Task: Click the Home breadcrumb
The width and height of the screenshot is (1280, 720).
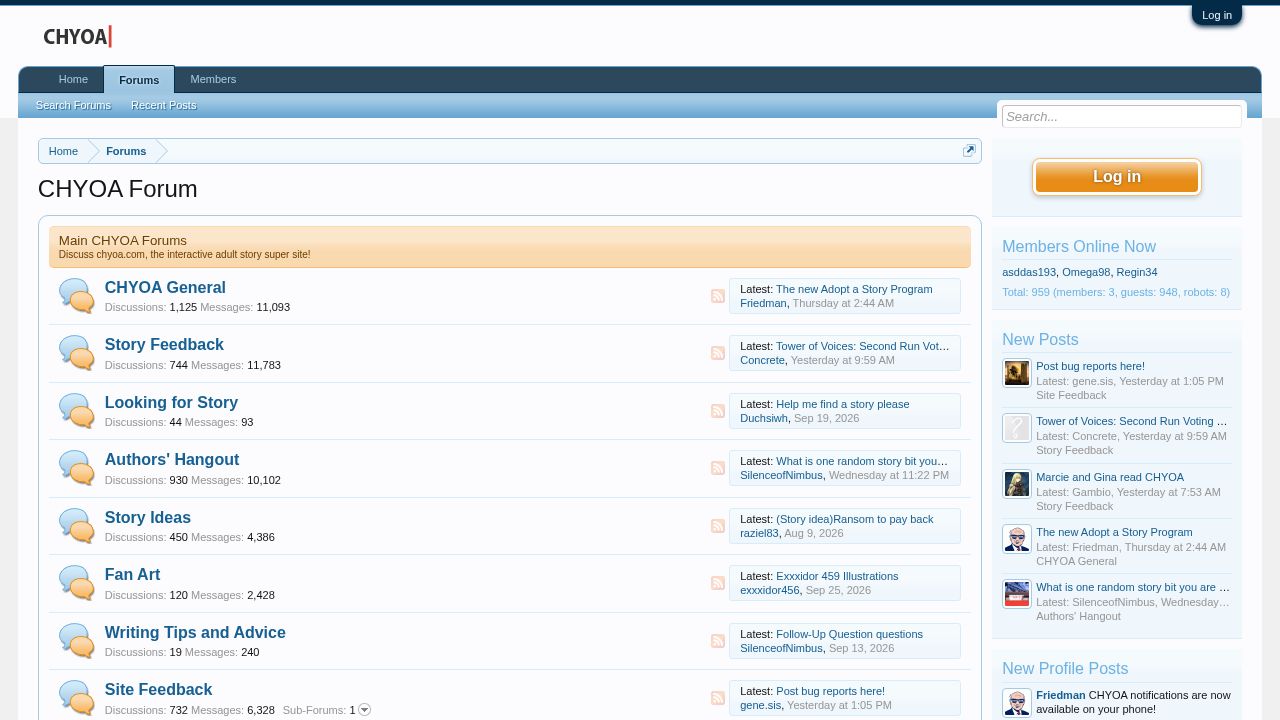Action: (63, 151)
